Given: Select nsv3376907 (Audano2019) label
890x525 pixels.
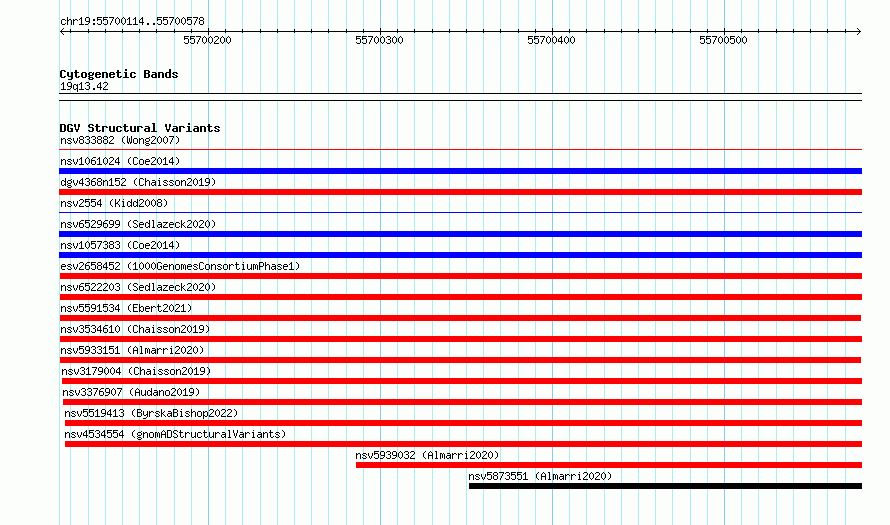Looking at the screenshot, I should [x=131, y=392].
